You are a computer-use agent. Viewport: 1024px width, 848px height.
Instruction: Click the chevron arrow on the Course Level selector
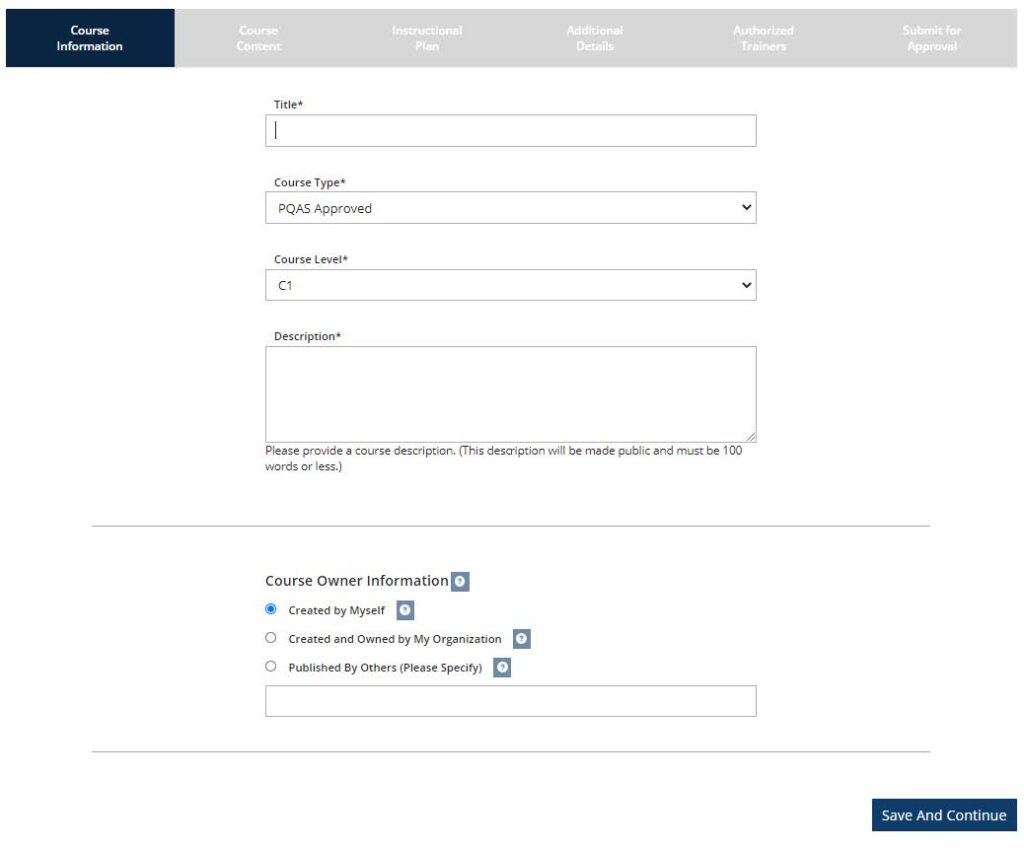pos(746,285)
